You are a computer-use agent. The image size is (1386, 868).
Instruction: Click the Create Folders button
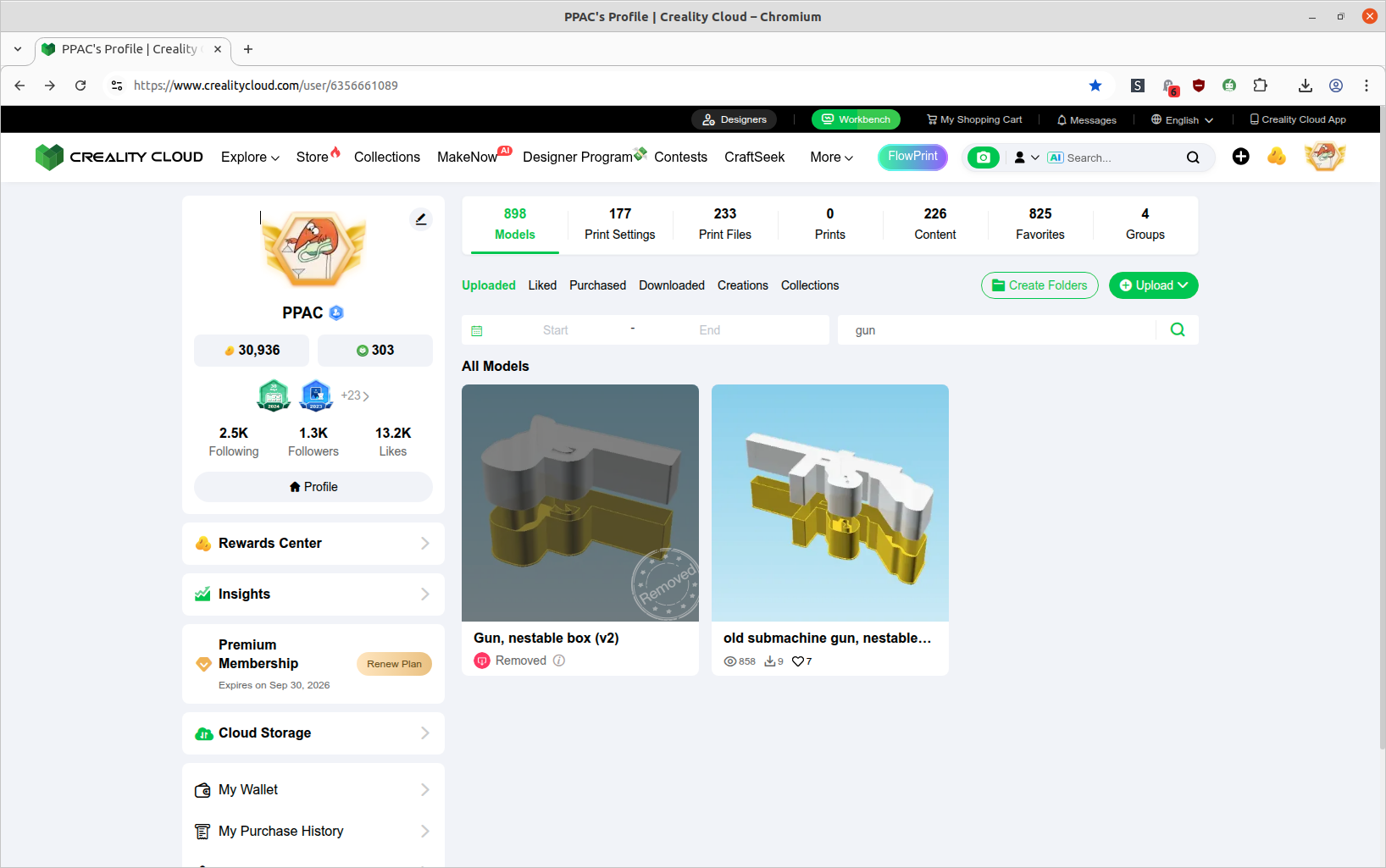(1039, 285)
